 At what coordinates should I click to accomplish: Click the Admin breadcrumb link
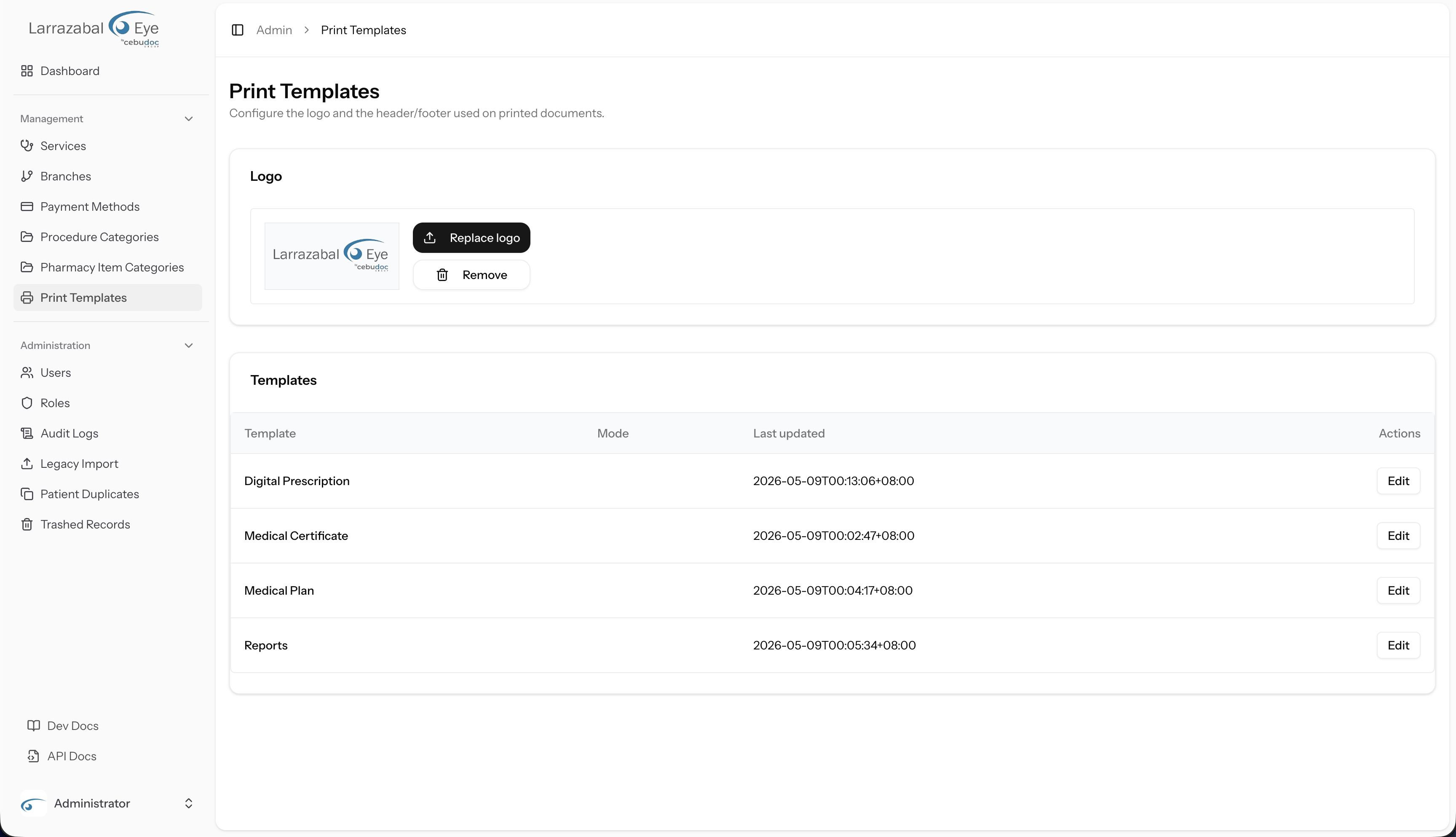274,30
